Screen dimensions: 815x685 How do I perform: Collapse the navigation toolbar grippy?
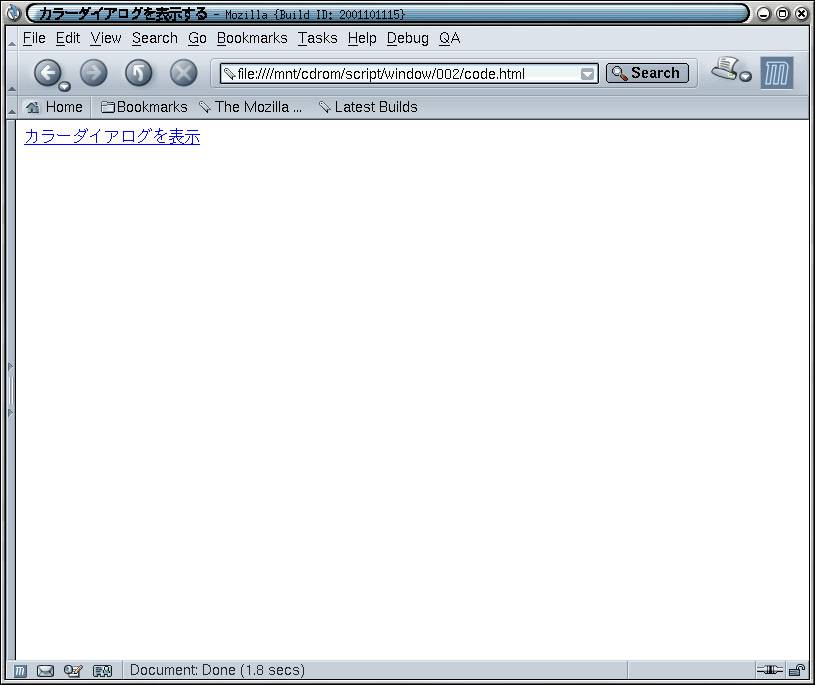11,72
